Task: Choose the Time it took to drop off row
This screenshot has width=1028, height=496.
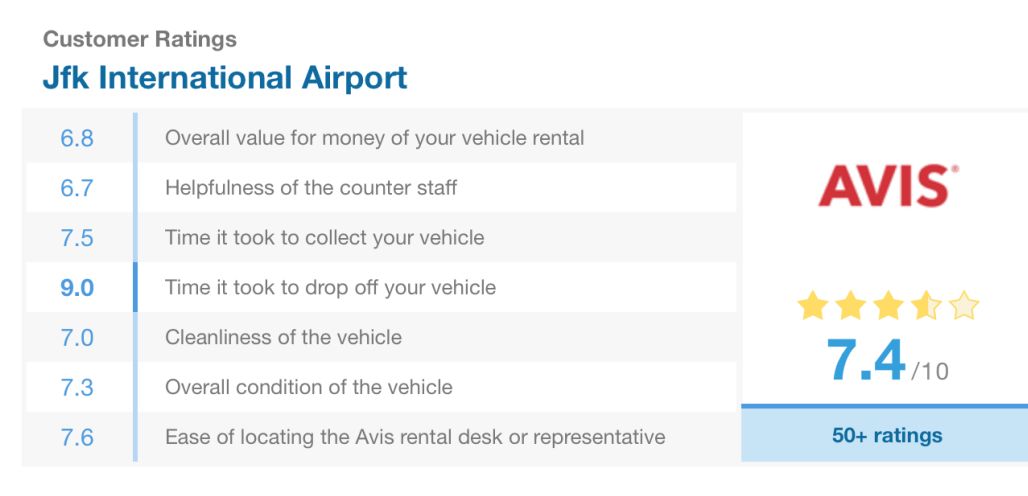Action: pos(381,287)
